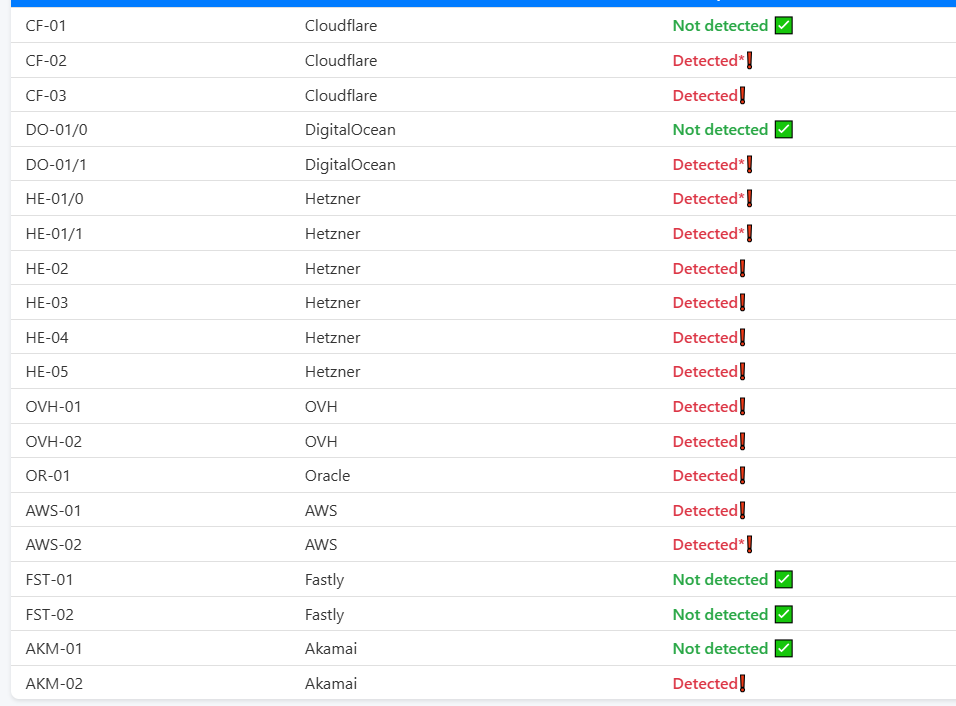Click red exclamation icon in OR-01 row

click(742, 476)
